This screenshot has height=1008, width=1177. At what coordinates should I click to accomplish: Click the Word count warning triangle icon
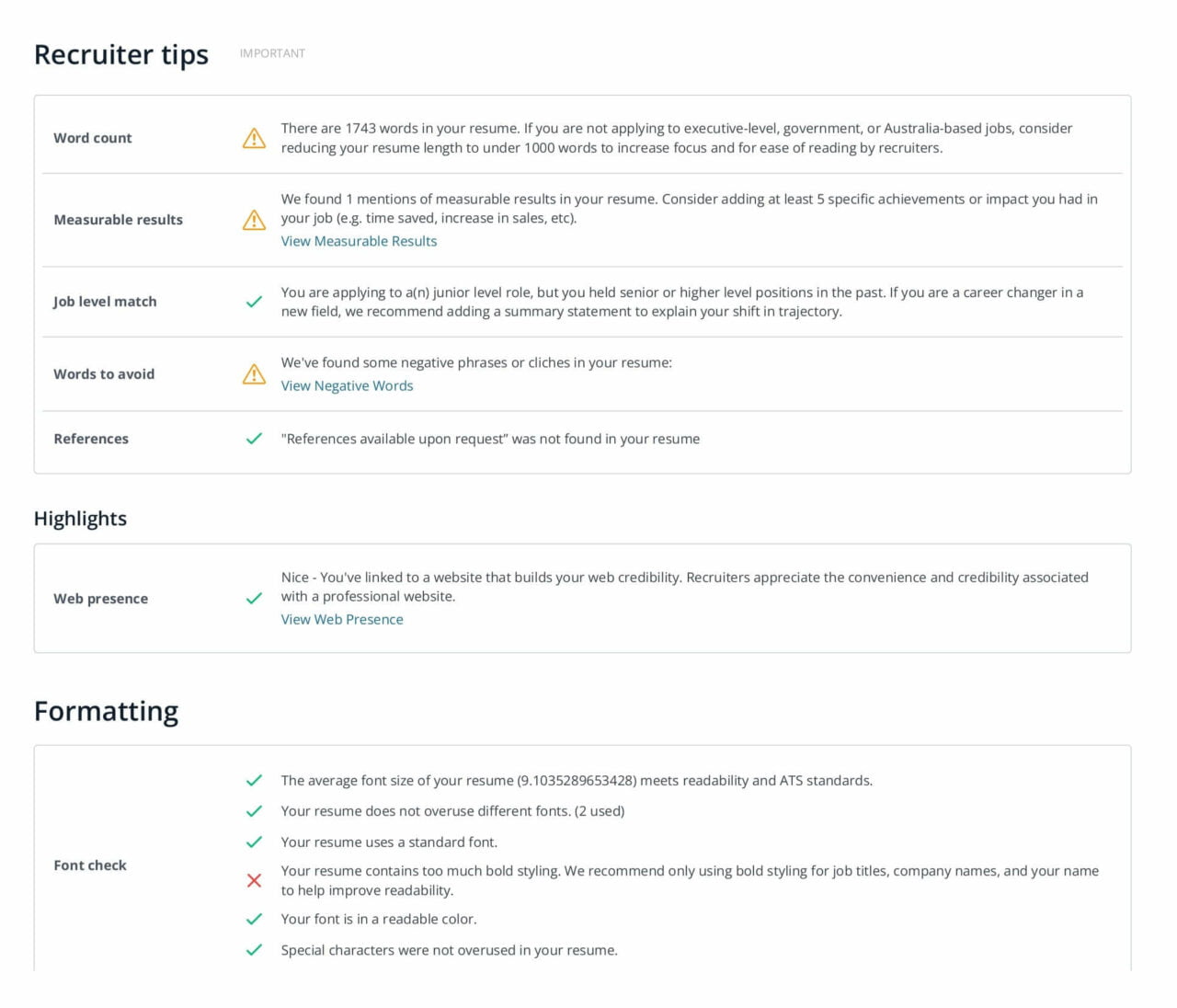[x=254, y=138]
